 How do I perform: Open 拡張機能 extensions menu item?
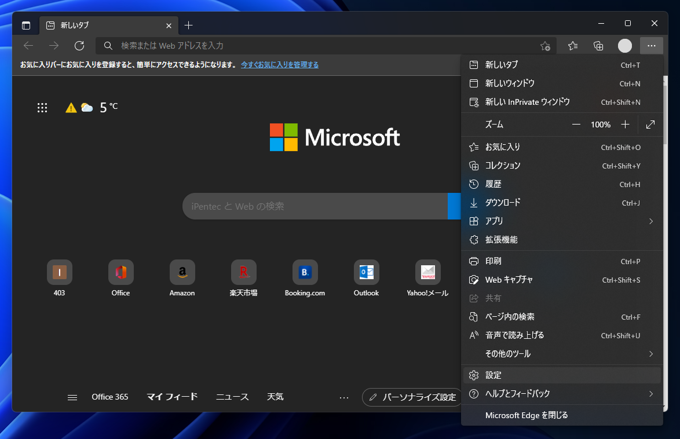pyautogui.click(x=562, y=240)
